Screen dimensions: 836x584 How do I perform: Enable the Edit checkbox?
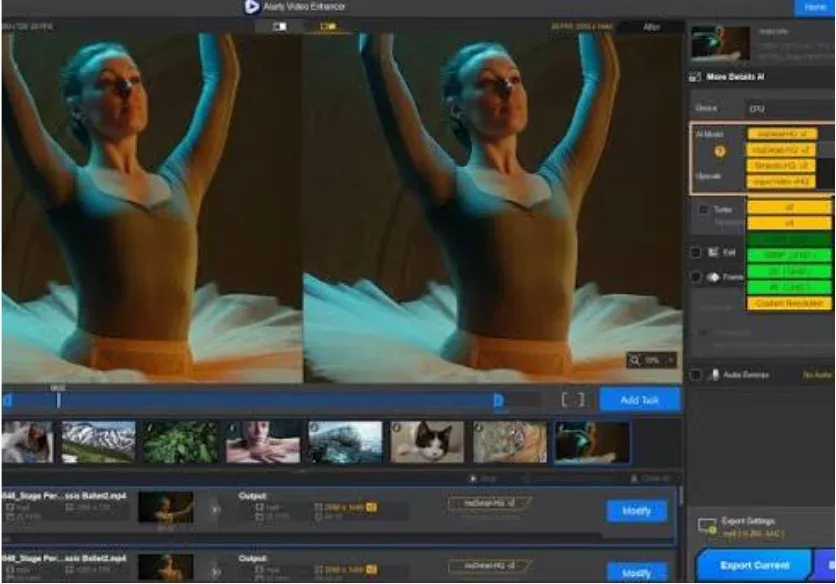(x=696, y=252)
